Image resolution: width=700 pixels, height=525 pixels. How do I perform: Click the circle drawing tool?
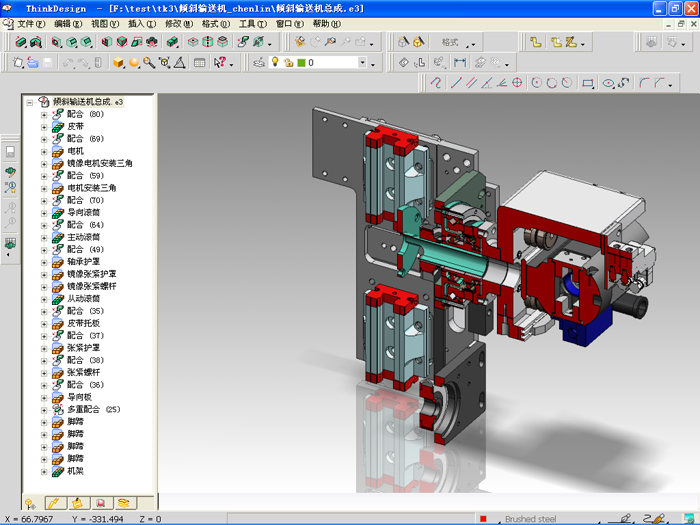[x=536, y=83]
